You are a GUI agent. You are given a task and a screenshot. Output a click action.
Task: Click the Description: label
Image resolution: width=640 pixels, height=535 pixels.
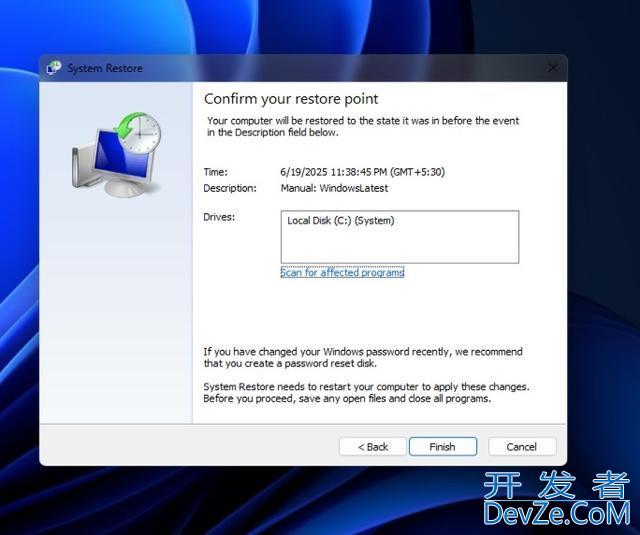click(230, 188)
